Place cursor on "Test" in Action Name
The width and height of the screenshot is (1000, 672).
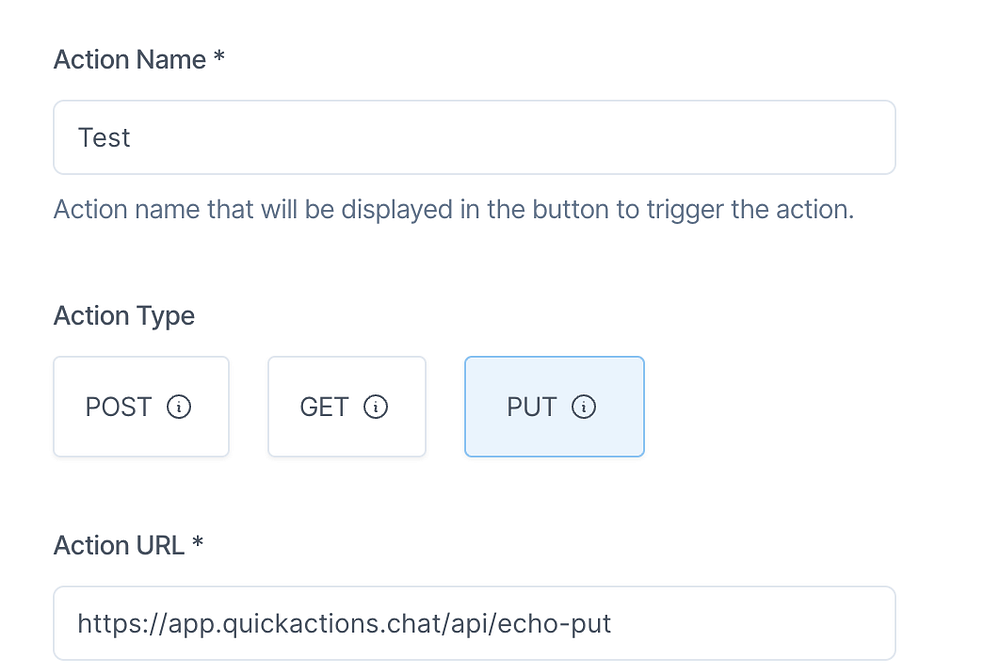[104, 137]
